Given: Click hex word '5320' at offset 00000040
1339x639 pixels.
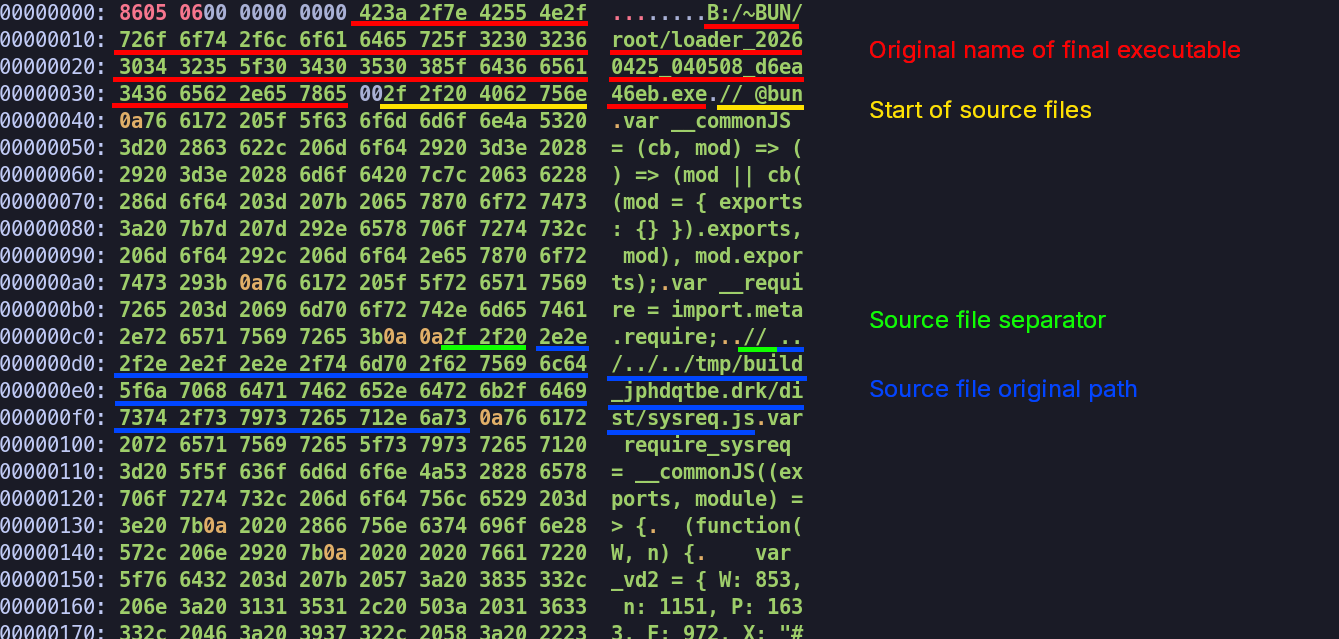Looking at the screenshot, I should (563, 121).
